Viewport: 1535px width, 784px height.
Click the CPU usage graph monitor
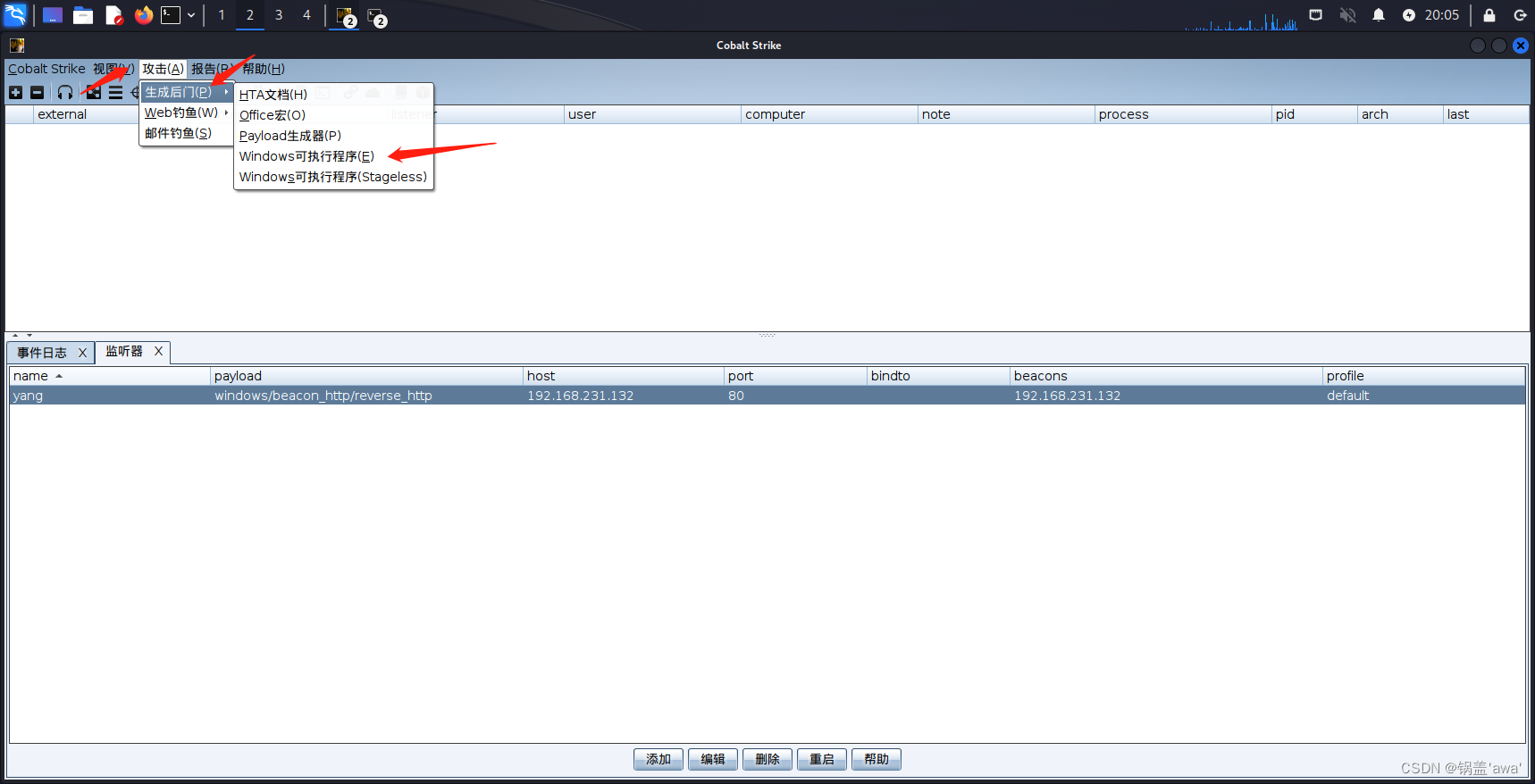pos(1241,21)
